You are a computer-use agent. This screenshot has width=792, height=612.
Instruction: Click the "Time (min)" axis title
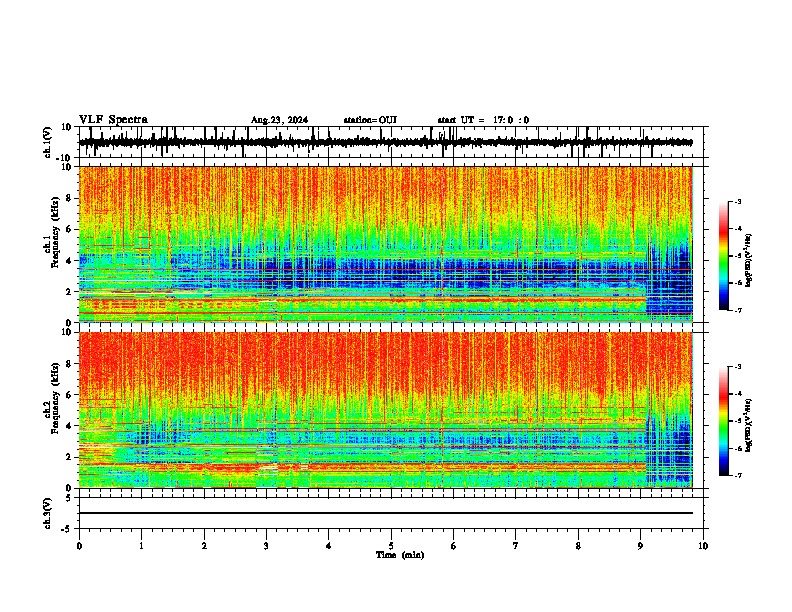coord(400,555)
